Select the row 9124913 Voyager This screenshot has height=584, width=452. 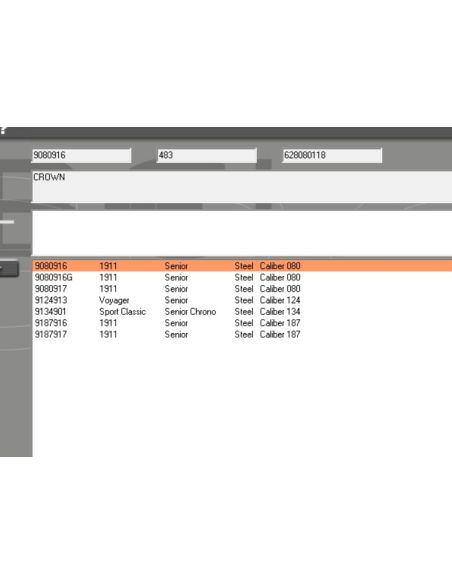pos(242,300)
